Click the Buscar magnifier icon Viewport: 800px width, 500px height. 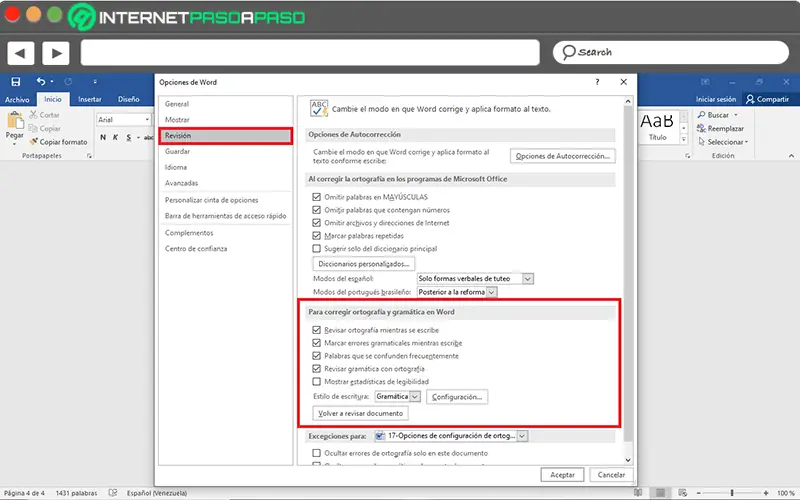click(702, 115)
